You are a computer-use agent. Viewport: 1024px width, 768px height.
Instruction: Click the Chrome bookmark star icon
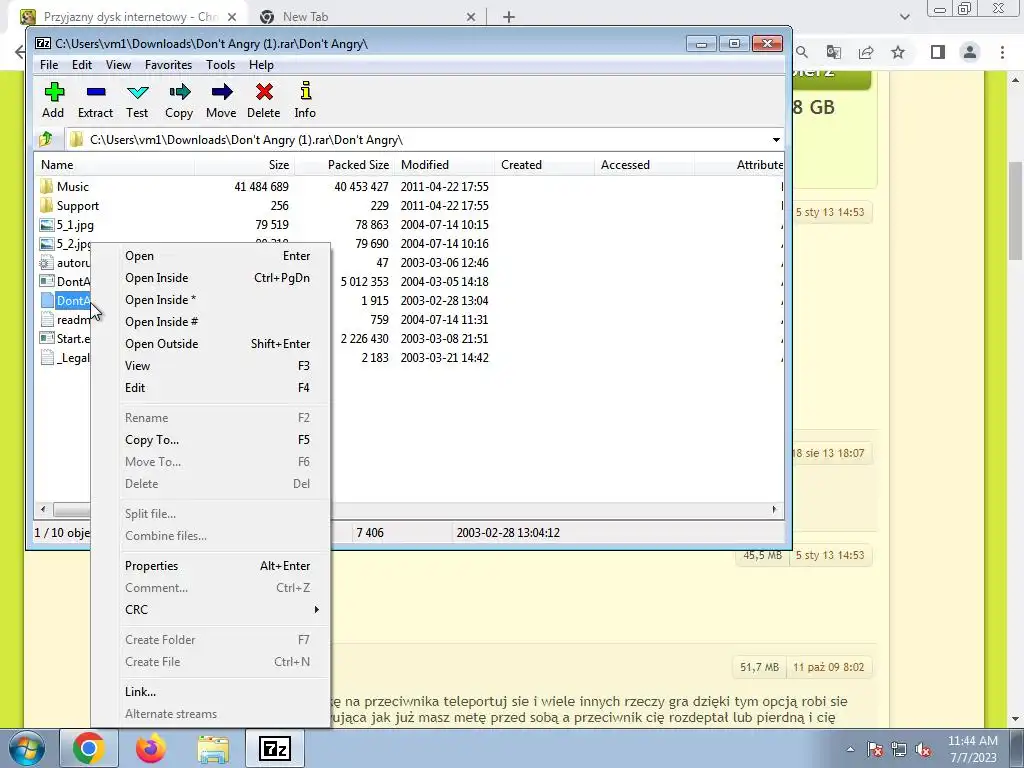[898, 52]
